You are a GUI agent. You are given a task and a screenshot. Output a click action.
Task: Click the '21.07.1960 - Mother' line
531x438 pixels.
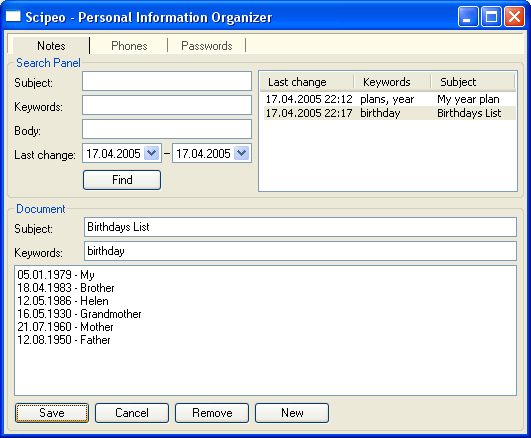65,327
